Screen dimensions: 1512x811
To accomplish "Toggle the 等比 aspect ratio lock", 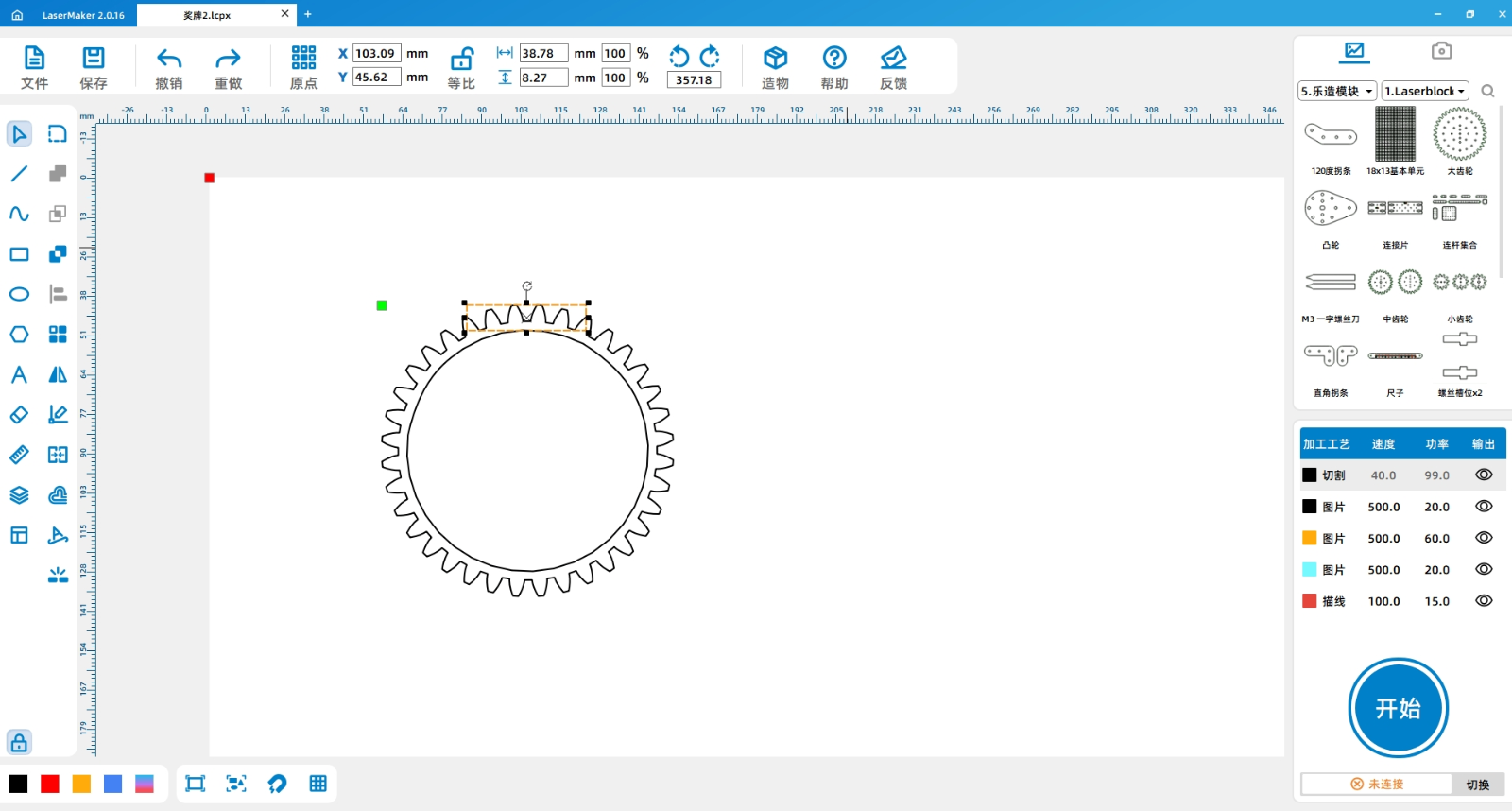I will (x=461, y=59).
